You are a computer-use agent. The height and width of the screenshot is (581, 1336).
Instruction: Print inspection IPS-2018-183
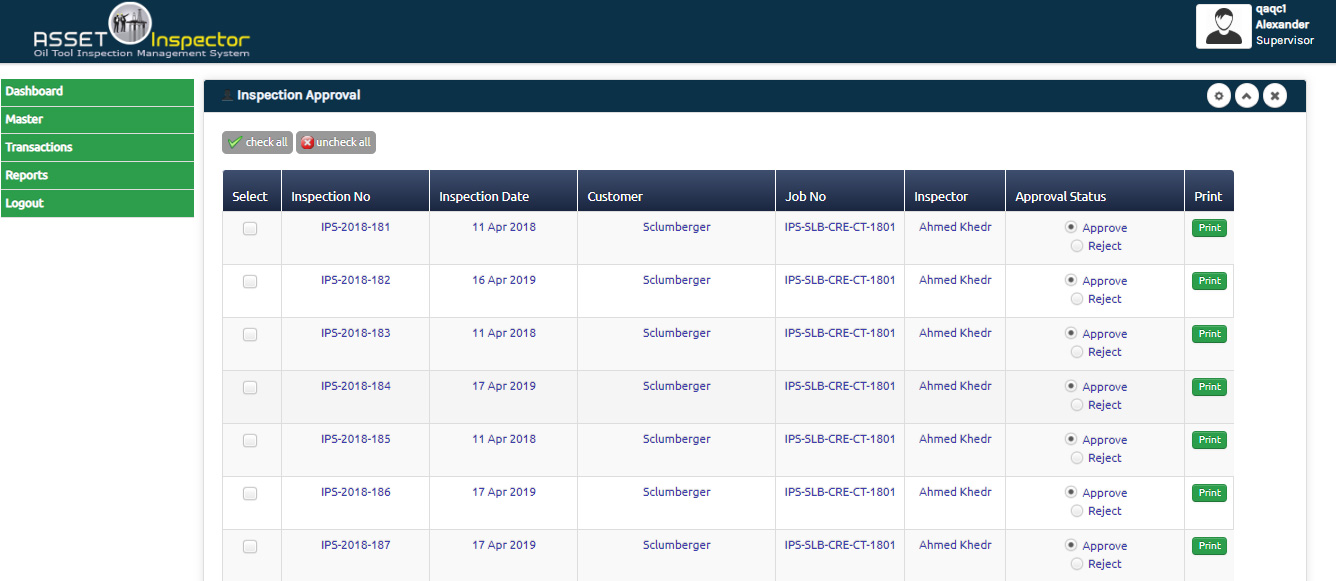coord(1210,334)
